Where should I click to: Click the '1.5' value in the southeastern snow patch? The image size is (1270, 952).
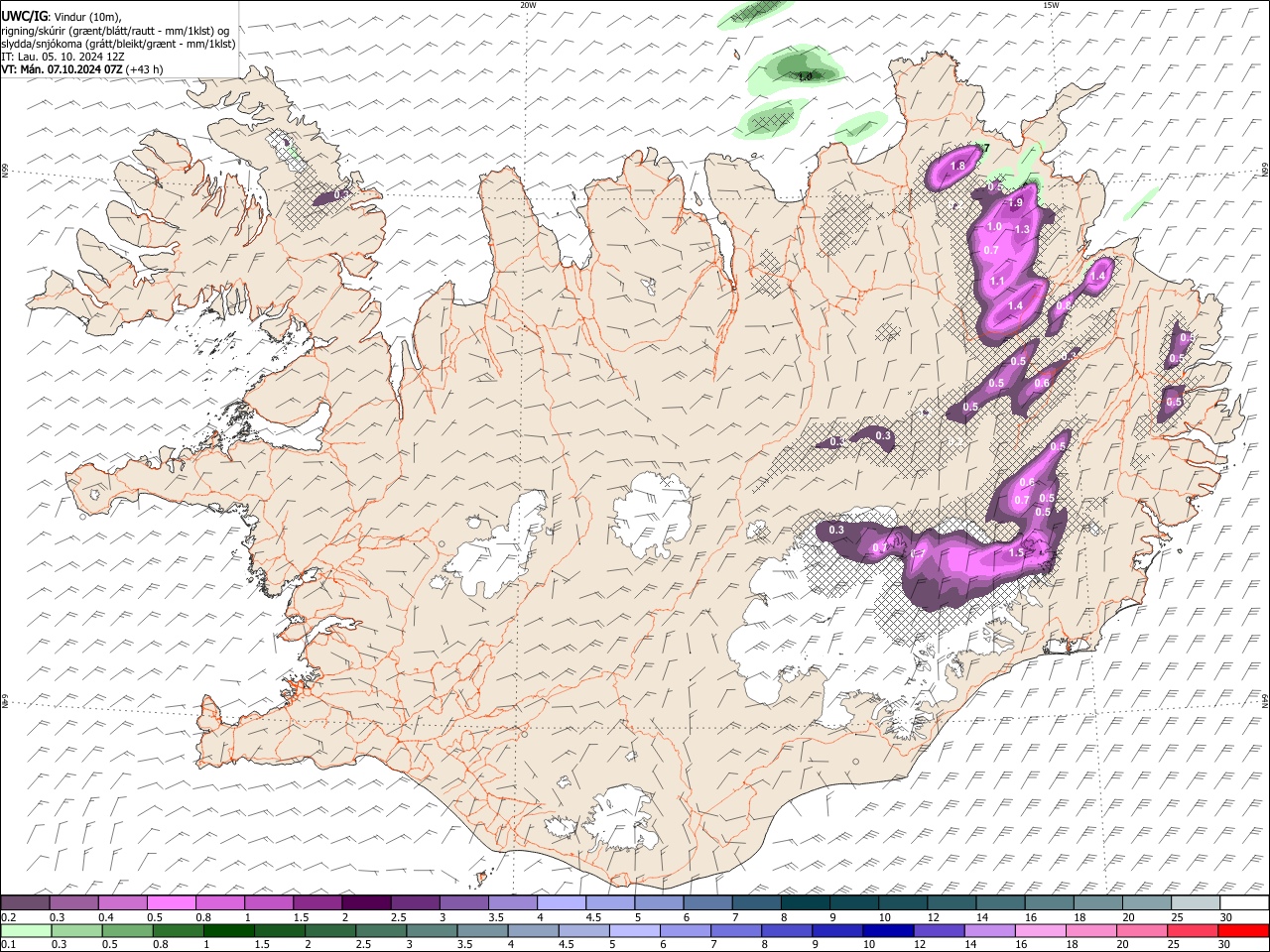[1016, 553]
